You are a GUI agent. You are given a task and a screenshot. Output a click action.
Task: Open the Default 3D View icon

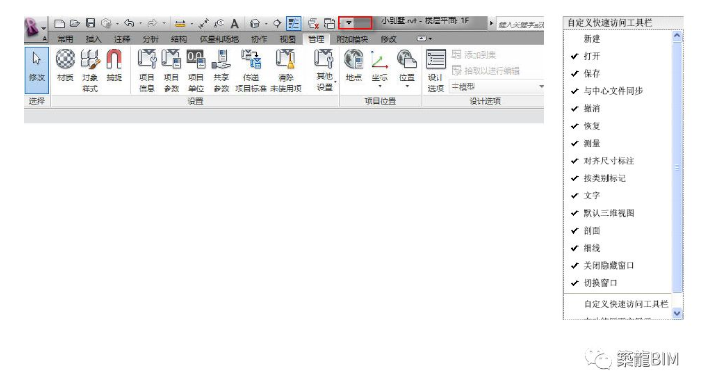255,23
